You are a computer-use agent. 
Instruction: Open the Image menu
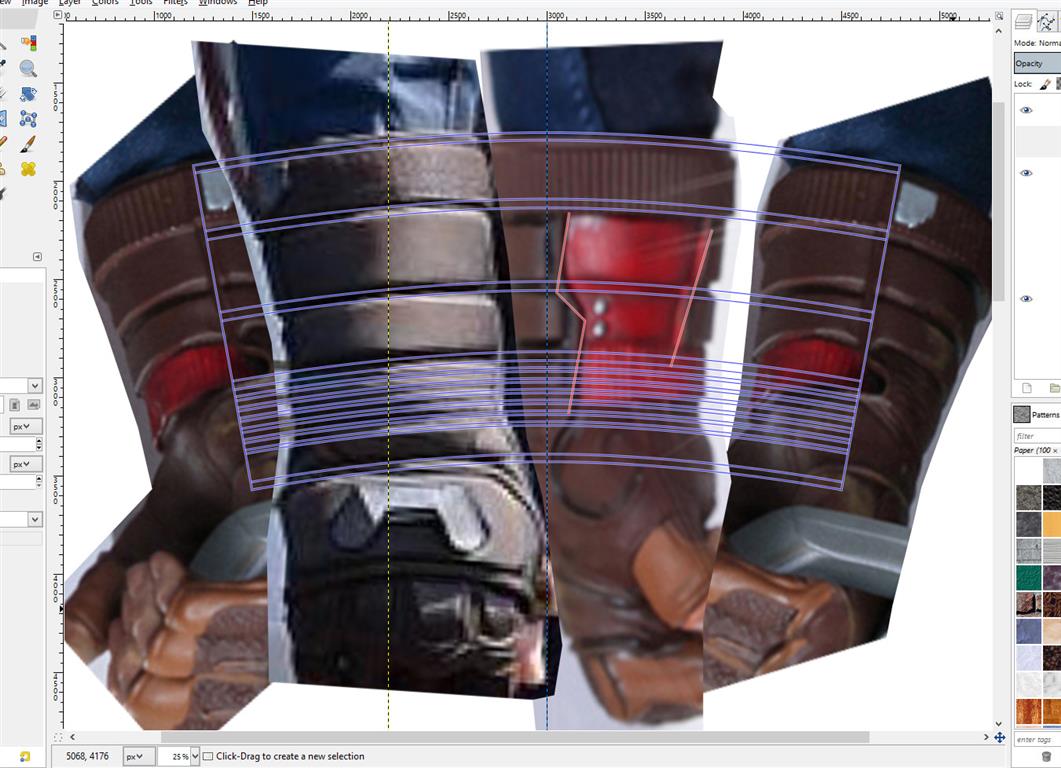[x=35, y=3]
